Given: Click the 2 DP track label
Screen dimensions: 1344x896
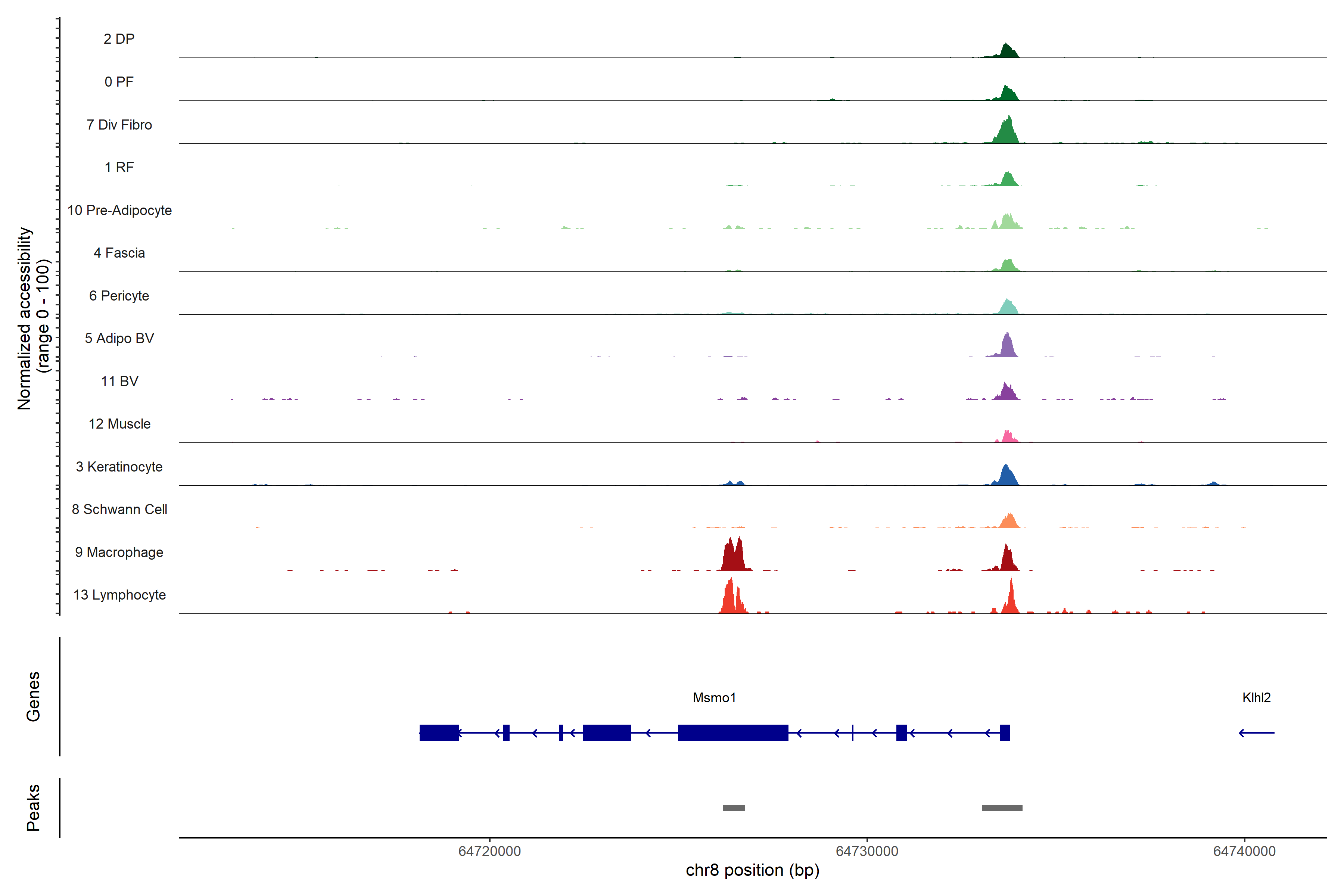Looking at the screenshot, I should click(x=119, y=39).
